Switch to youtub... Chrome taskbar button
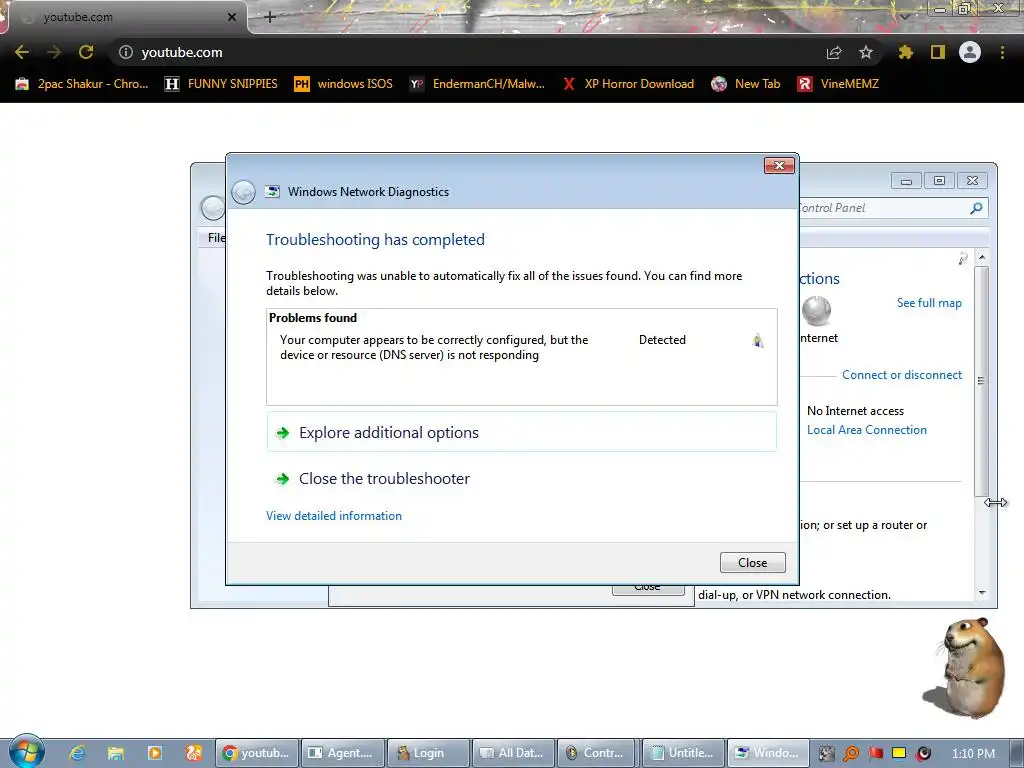The width and height of the screenshot is (1024, 768). tap(257, 753)
